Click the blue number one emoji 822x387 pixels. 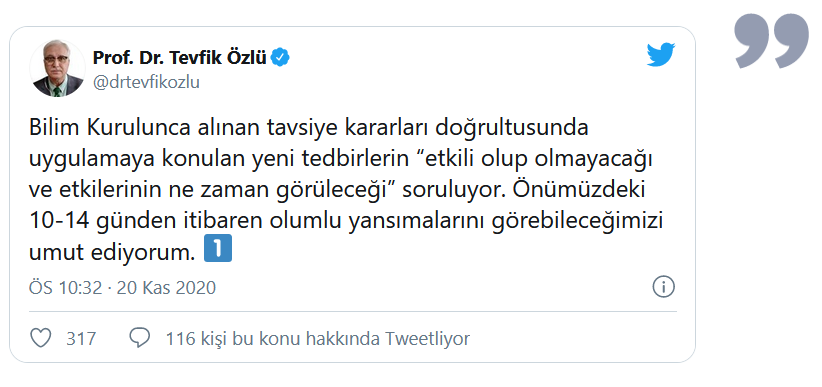[x=217, y=250]
